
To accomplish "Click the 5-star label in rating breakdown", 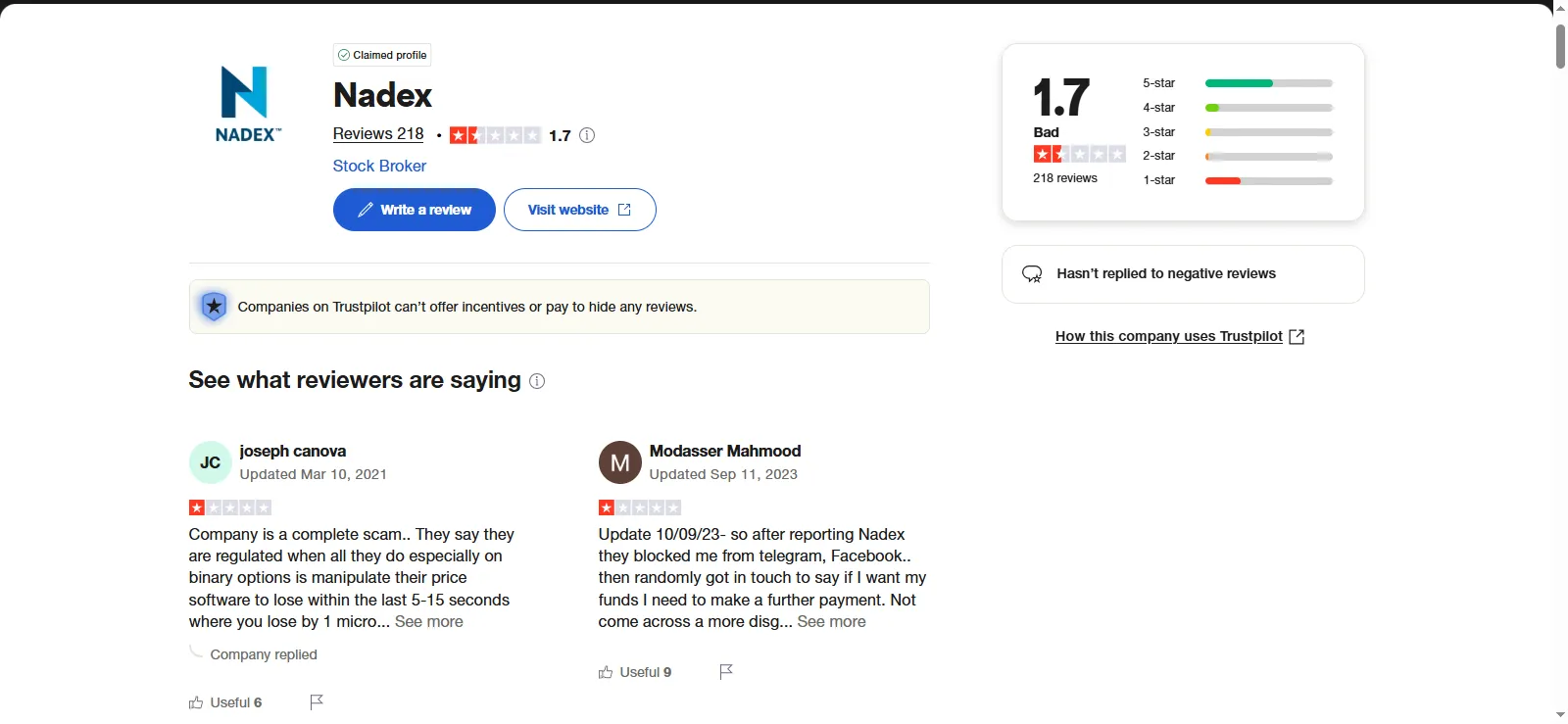I will pos(1159,83).
